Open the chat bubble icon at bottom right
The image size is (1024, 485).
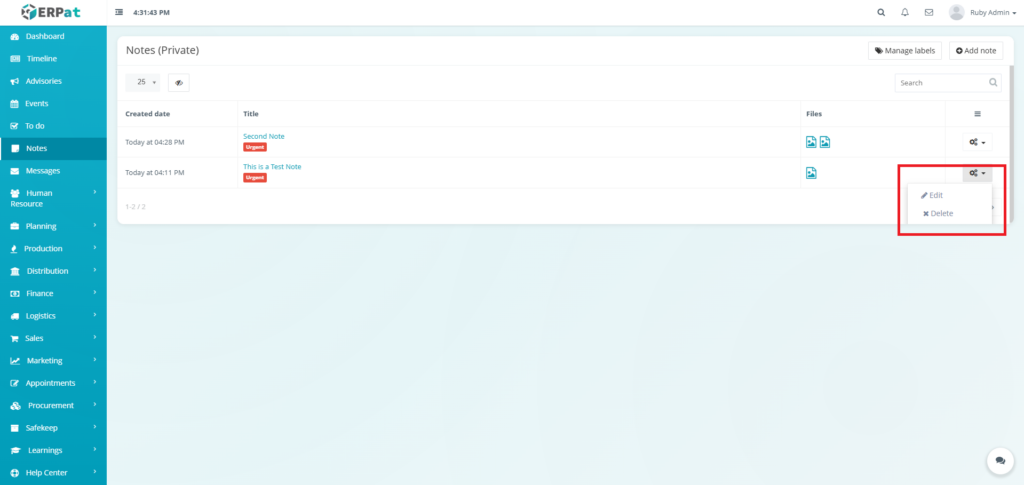click(1000, 460)
